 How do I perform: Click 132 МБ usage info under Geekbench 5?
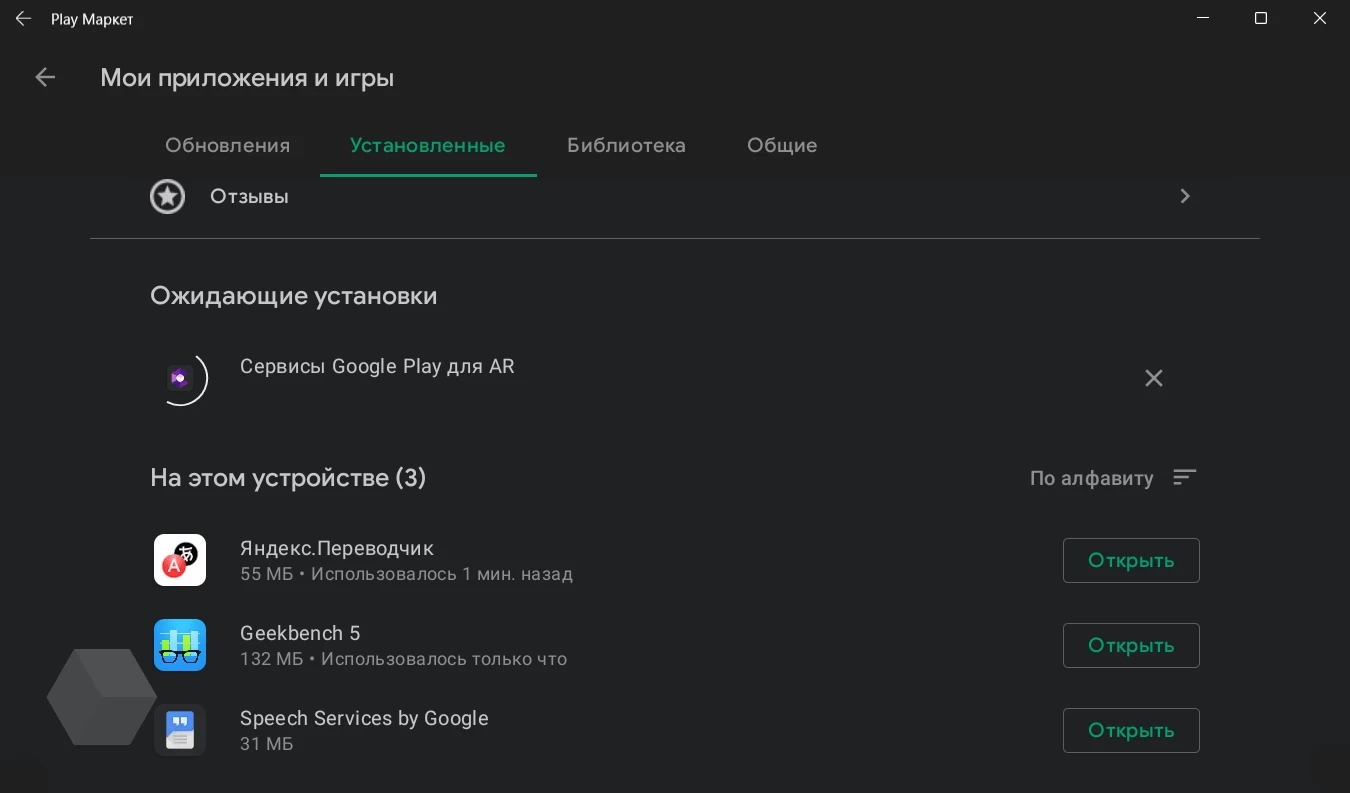(x=404, y=660)
